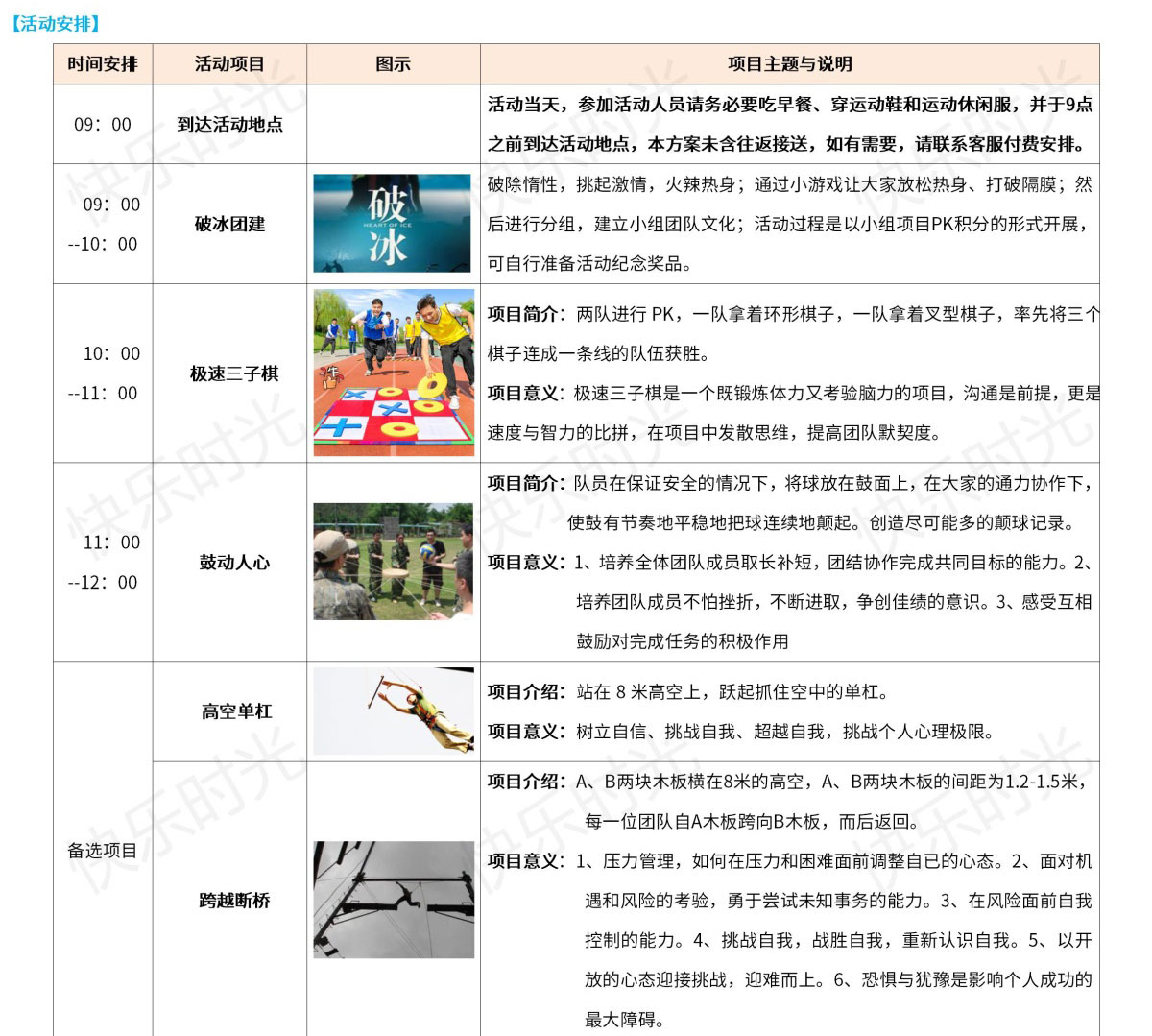
Task: Click the line 速度与智力的比拼
Action: 714,433
